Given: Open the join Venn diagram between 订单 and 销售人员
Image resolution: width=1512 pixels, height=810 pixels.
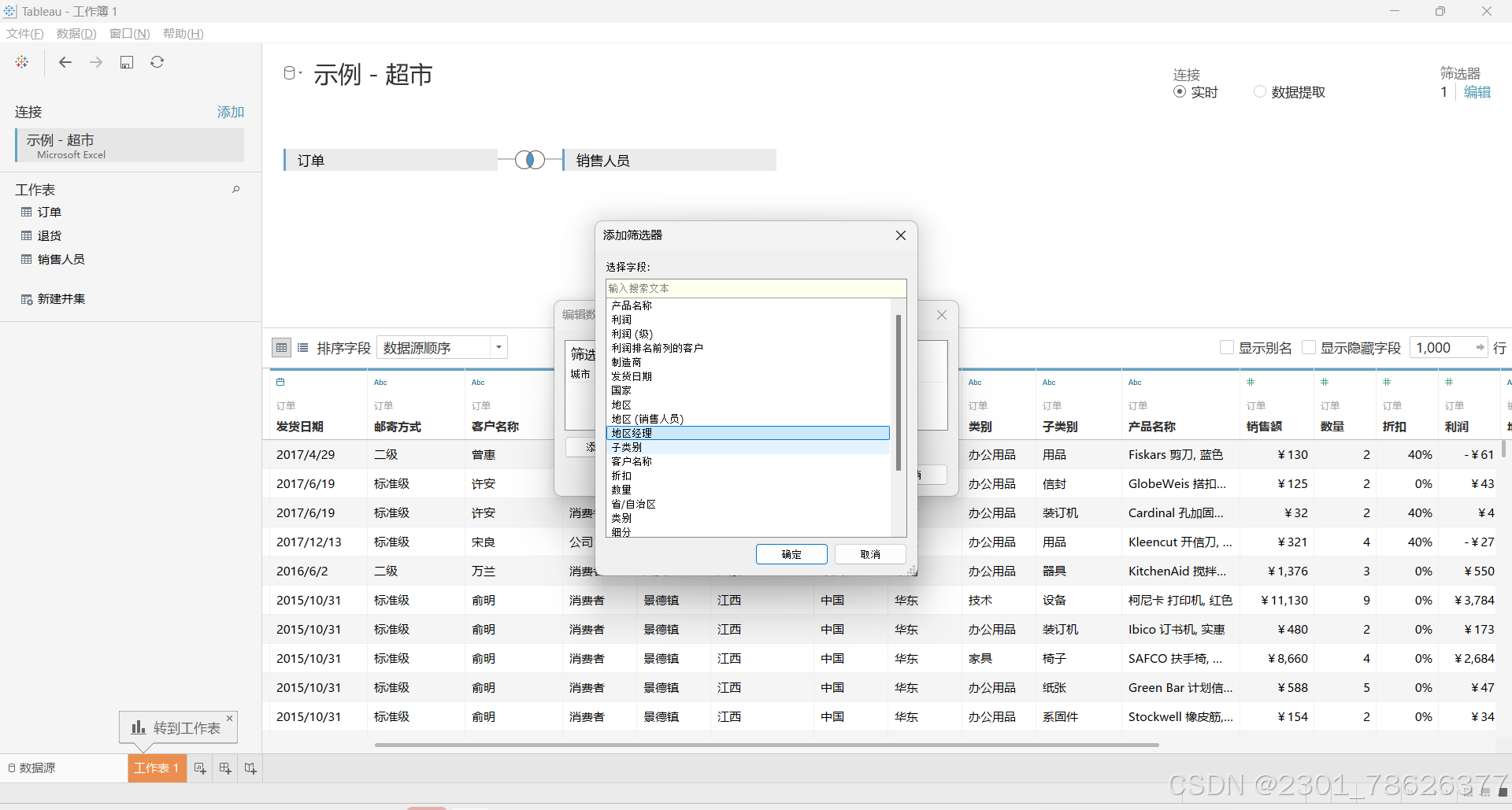Looking at the screenshot, I should 530,159.
